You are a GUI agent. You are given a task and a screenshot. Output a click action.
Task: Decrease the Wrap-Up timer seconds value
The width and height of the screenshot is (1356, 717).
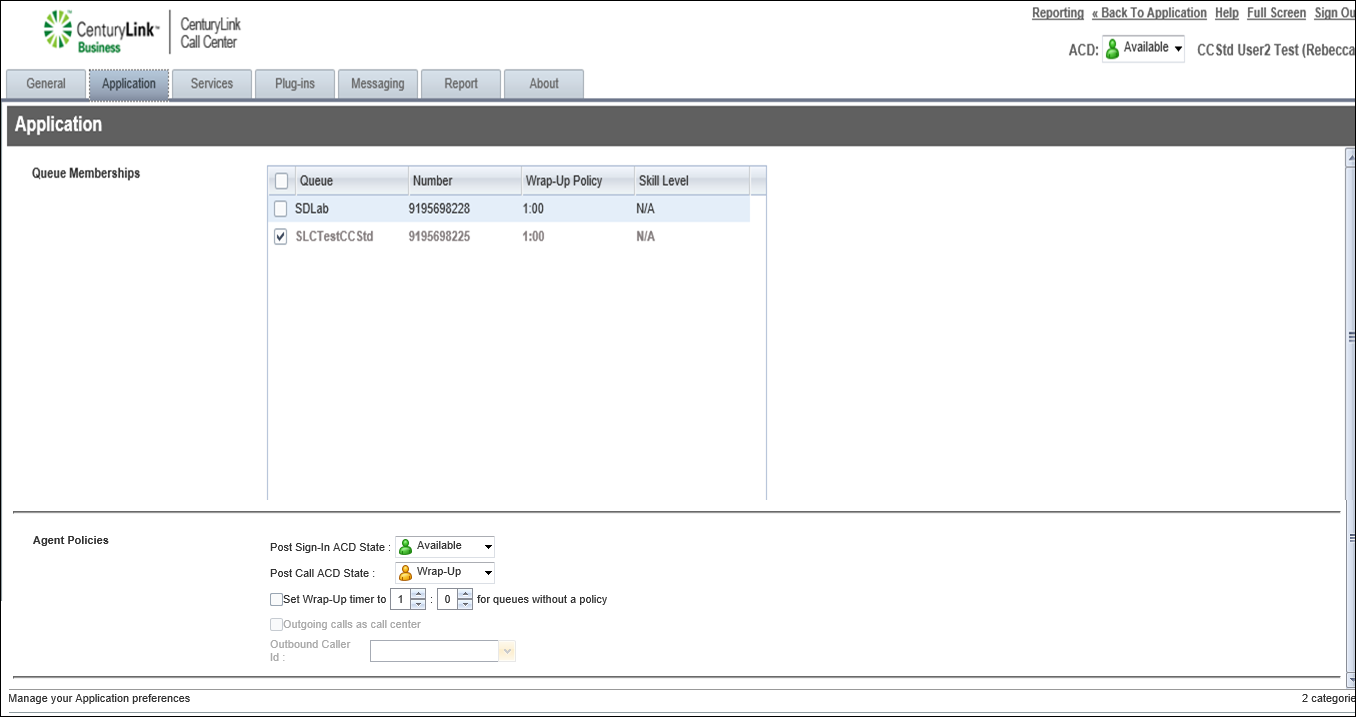[x=465, y=605]
